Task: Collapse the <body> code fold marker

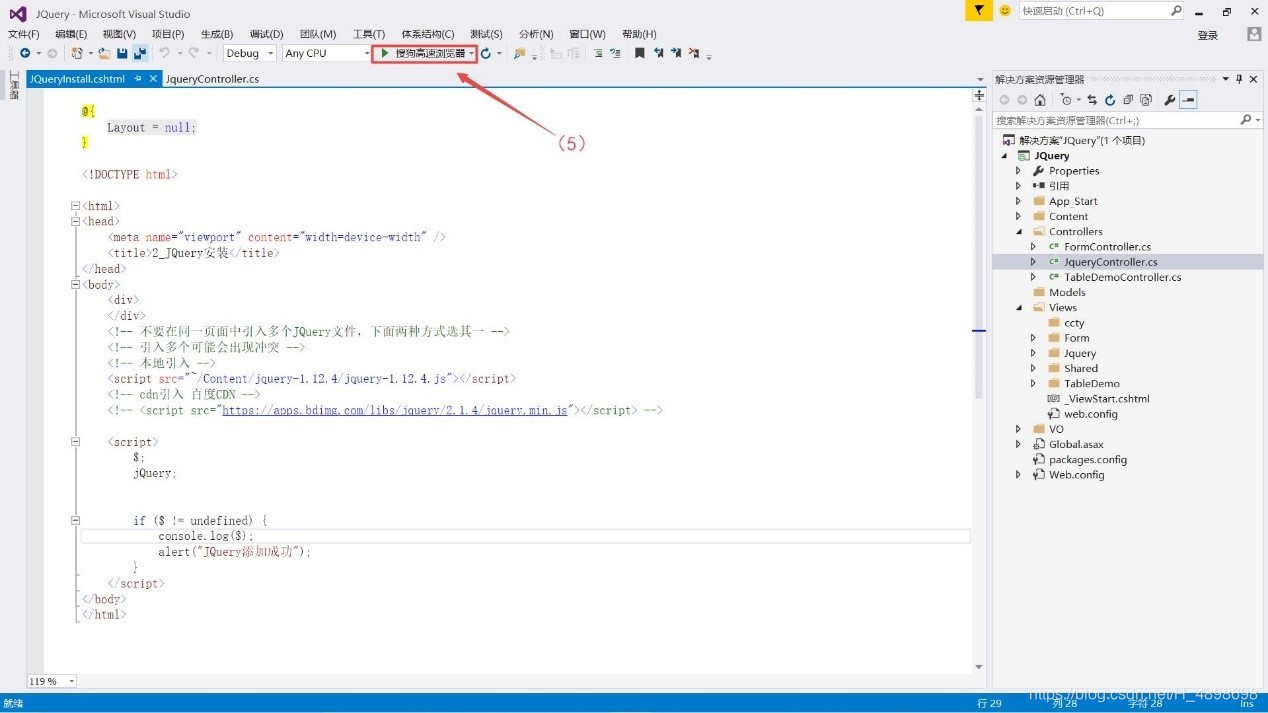Action: coord(75,285)
